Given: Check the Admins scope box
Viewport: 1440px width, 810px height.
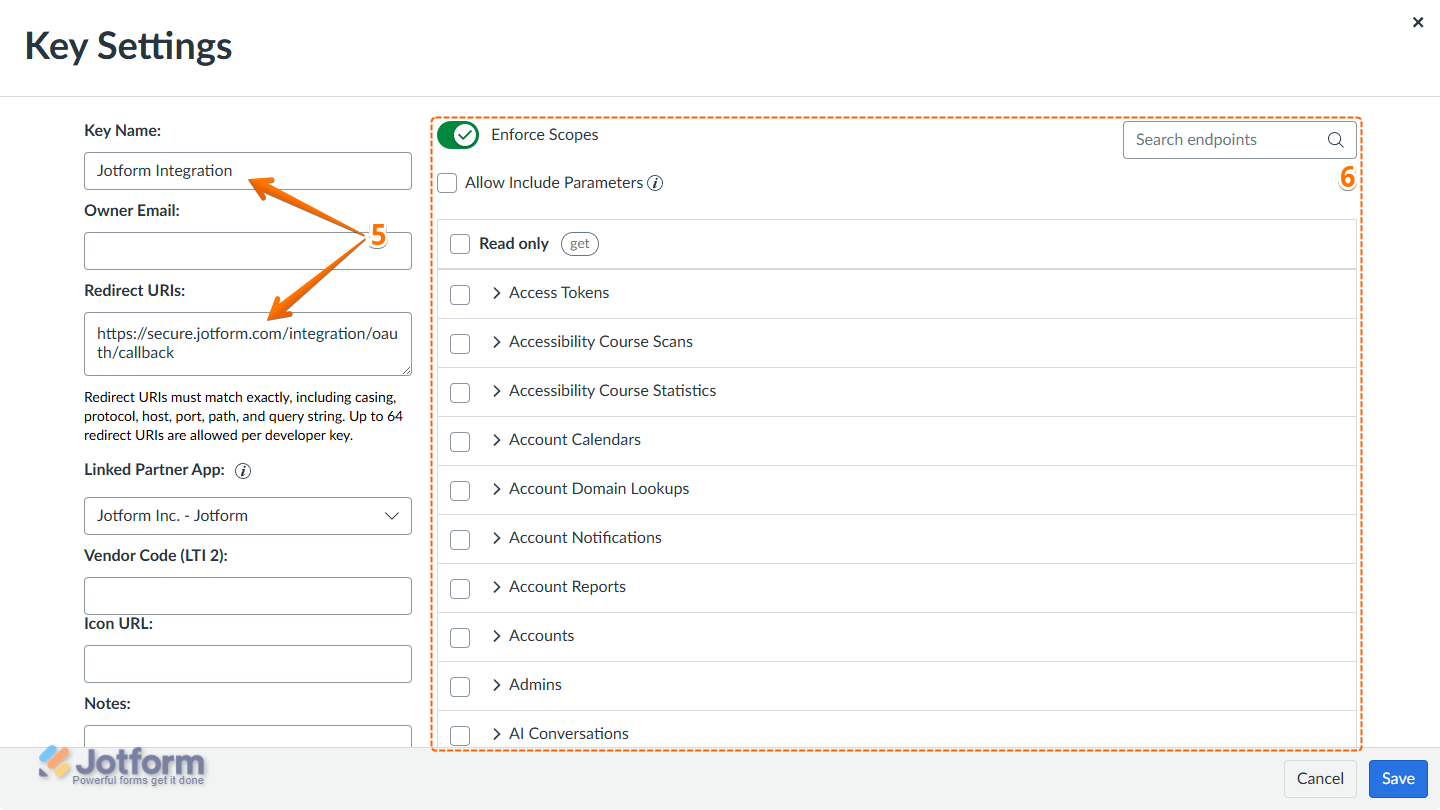Looking at the screenshot, I should click(460, 686).
